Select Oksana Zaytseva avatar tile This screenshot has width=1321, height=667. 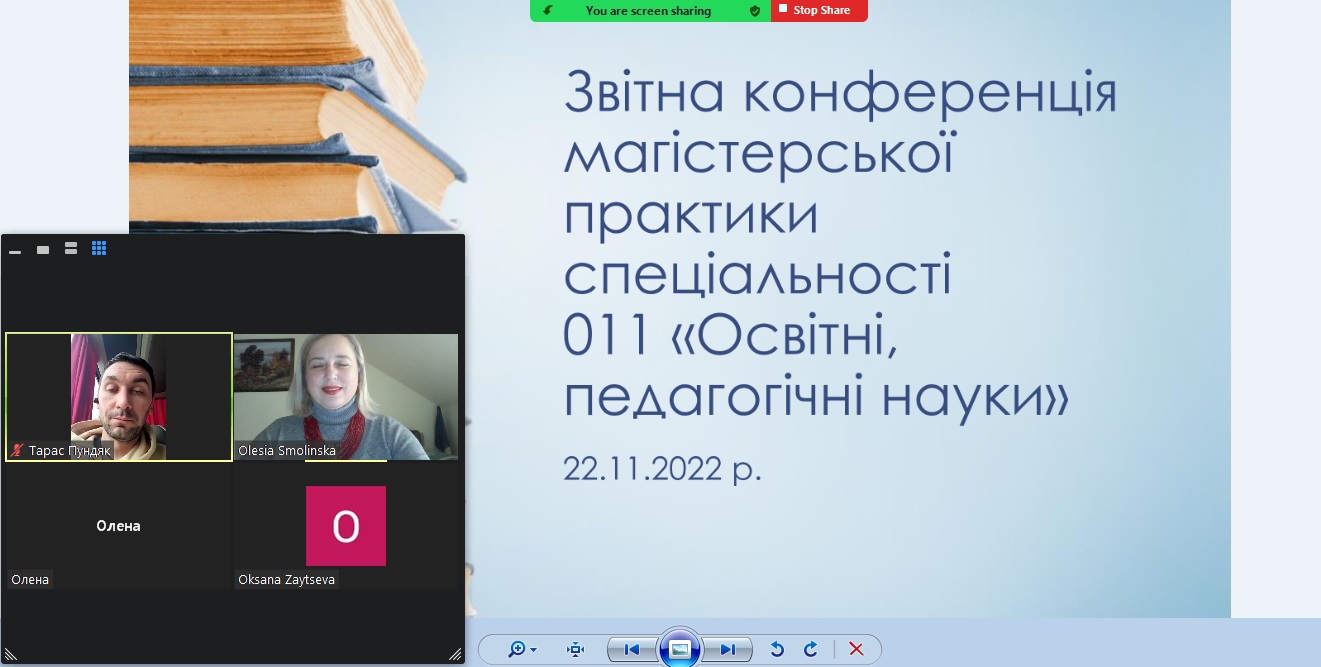(346, 526)
